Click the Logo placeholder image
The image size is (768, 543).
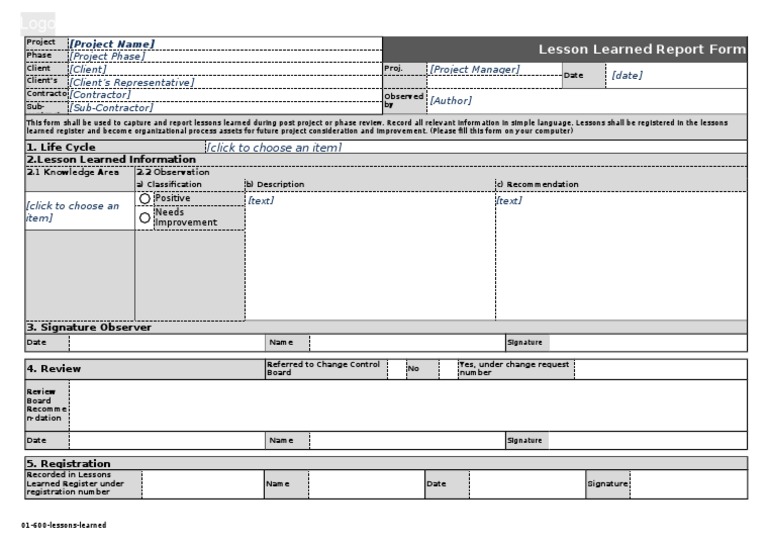tap(38, 24)
